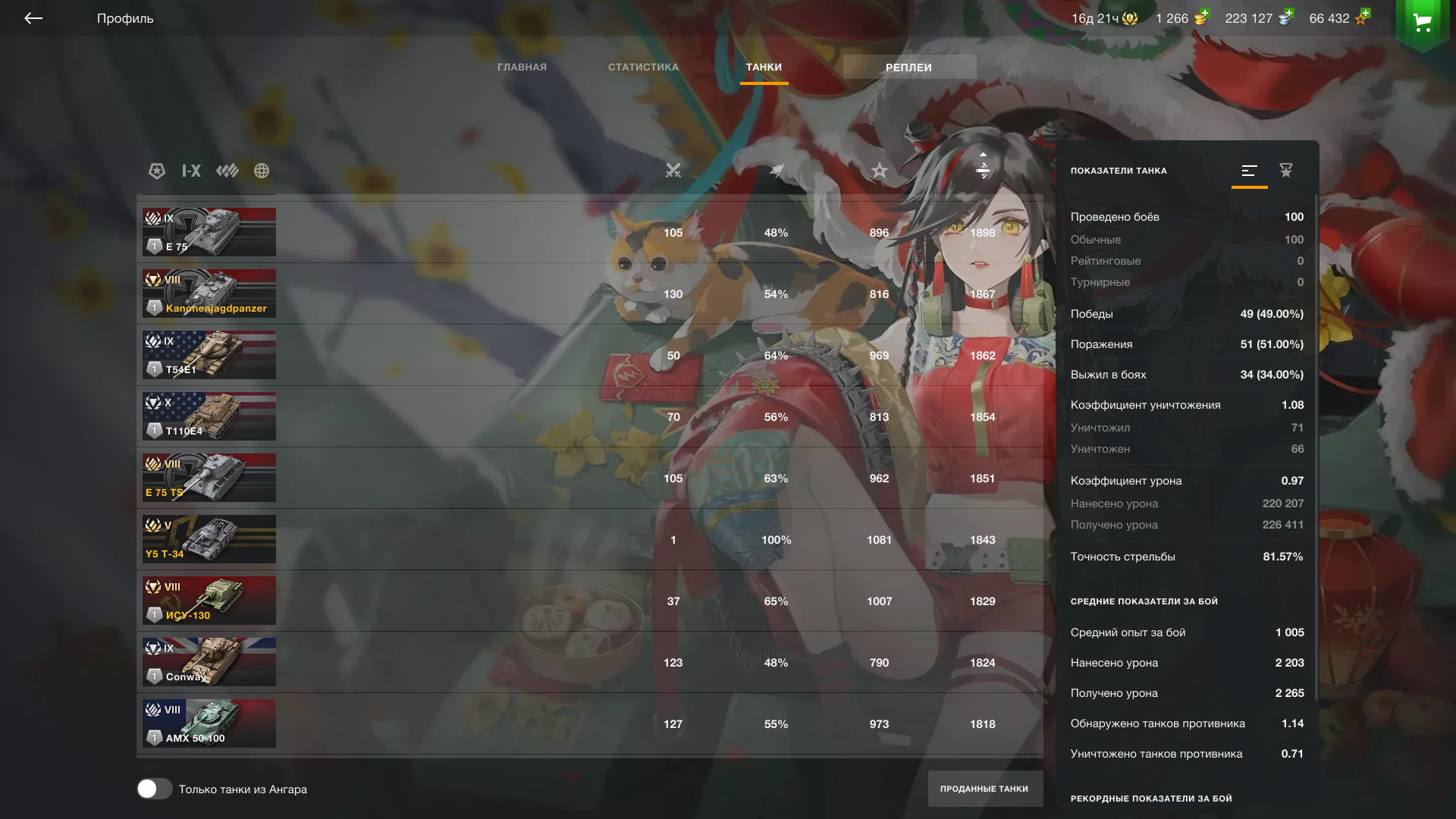Filter by vehicle type icon

(227, 171)
